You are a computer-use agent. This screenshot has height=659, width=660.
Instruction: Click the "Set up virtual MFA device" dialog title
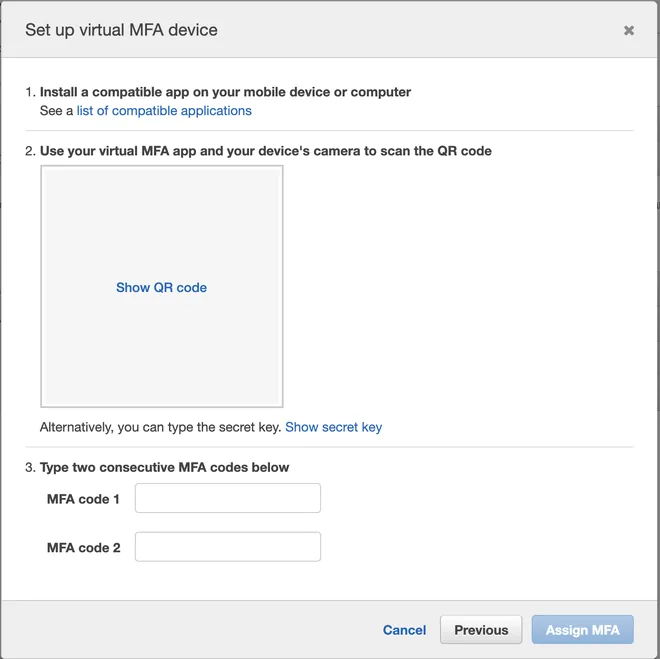pos(121,30)
